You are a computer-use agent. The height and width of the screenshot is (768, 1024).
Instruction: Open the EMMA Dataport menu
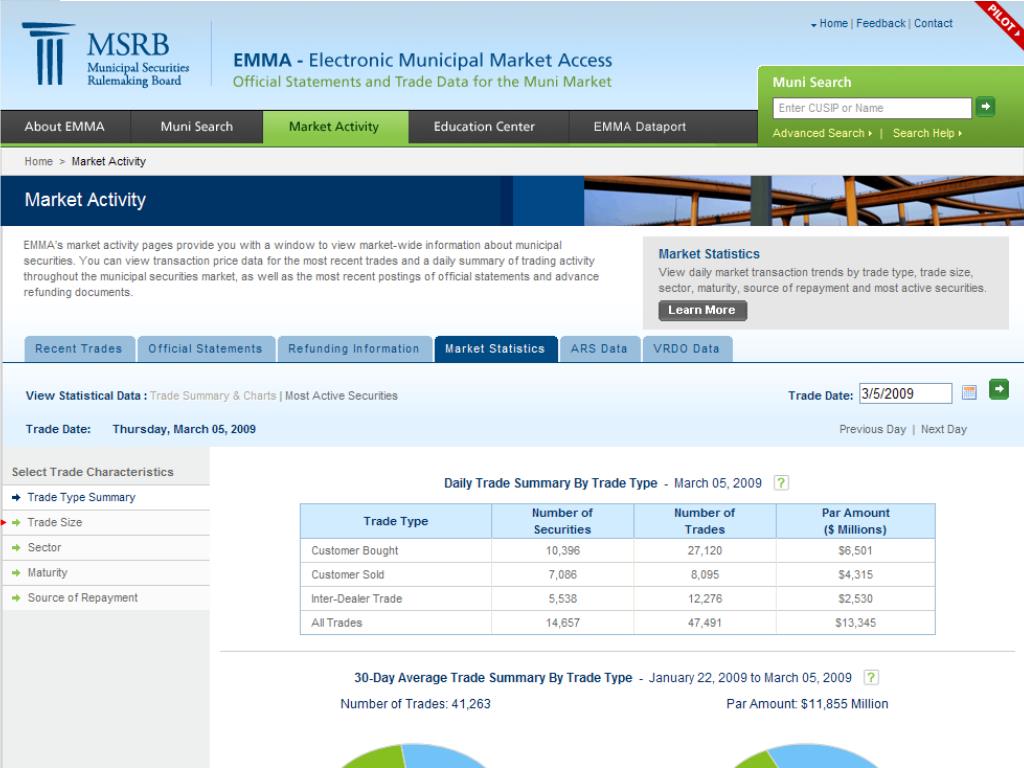640,127
